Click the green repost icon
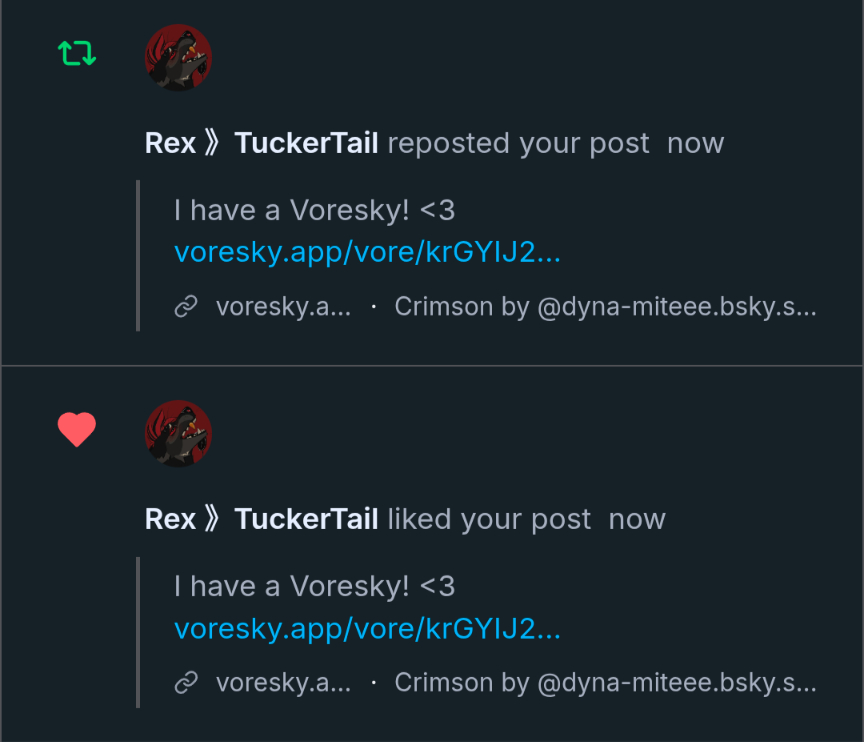Screen dimensions: 864x742 [77, 53]
